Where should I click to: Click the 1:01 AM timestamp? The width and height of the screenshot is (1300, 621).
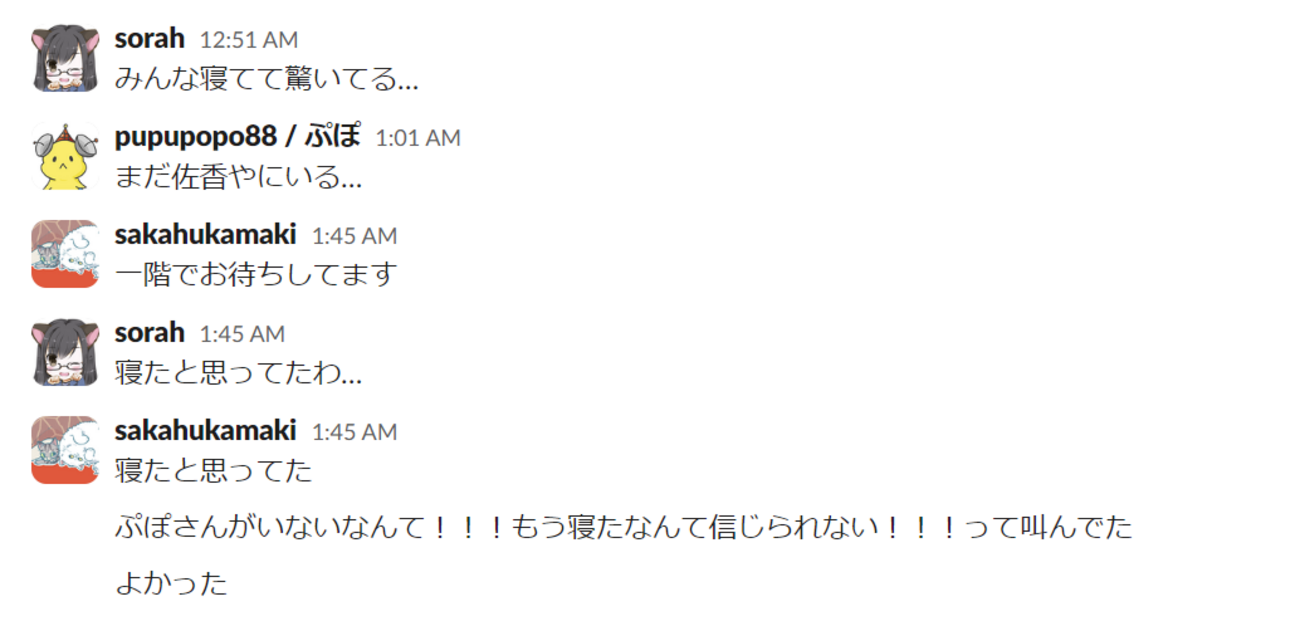point(418,138)
